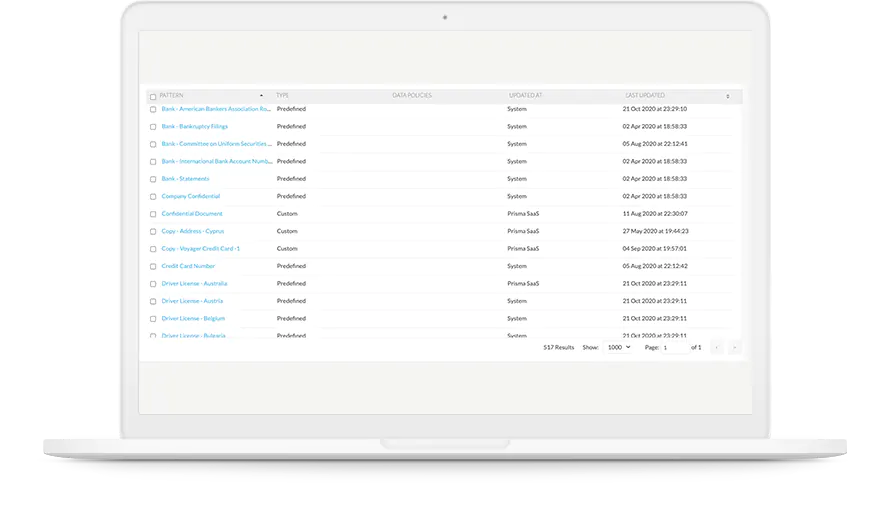Viewport: 886px width, 512px height.
Task: Select the Company Confidential row checkbox
Action: click(153, 197)
